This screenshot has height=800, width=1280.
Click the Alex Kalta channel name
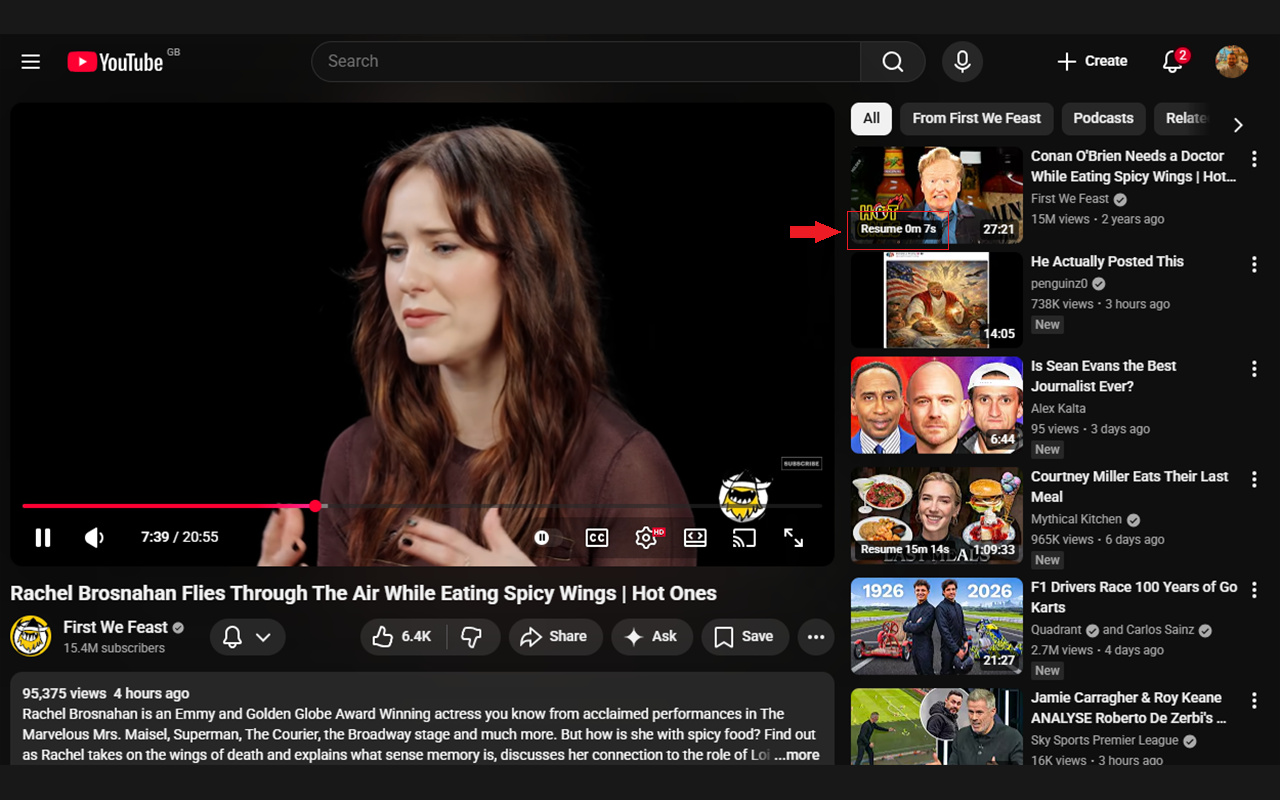tap(1058, 409)
